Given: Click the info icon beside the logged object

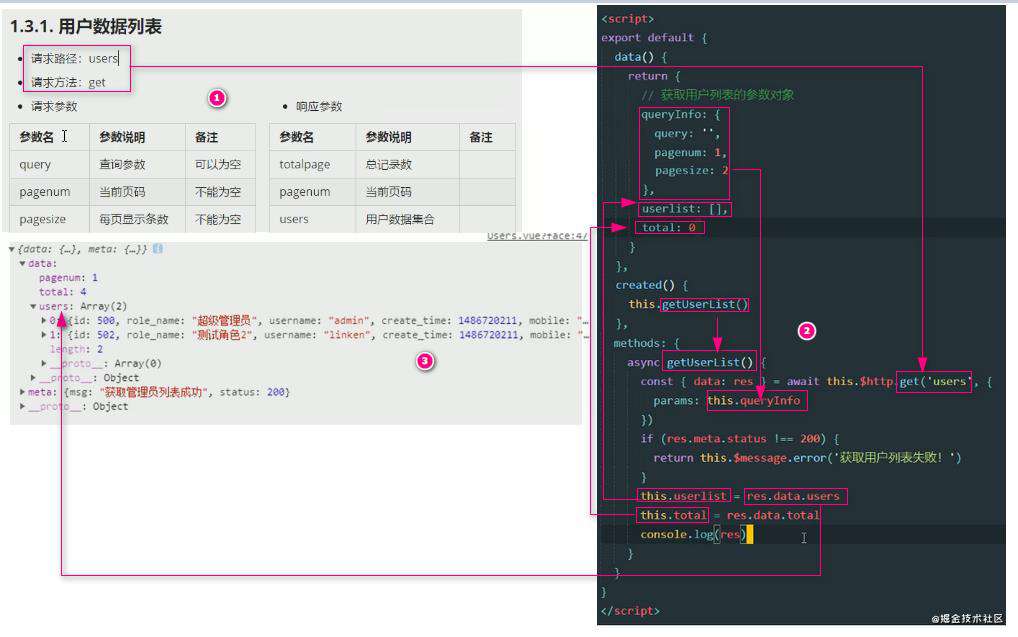Looking at the screenshot, I should pyautogui.click(x=158, y=249).
